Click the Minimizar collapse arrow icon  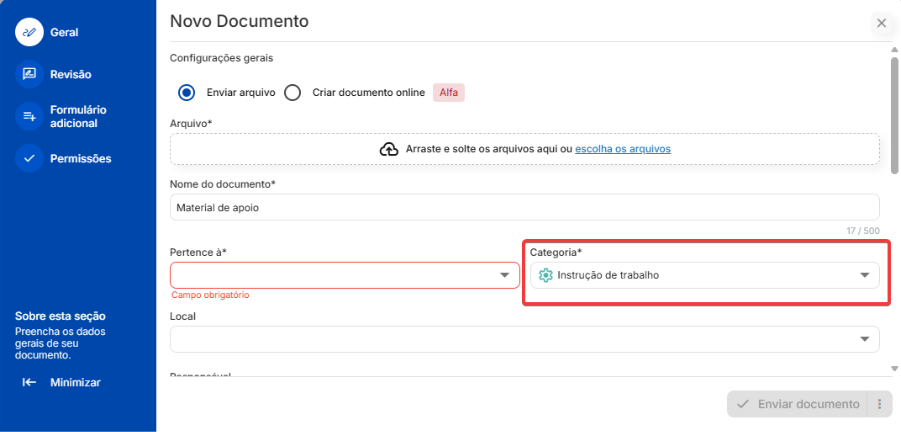coord(29,382)
